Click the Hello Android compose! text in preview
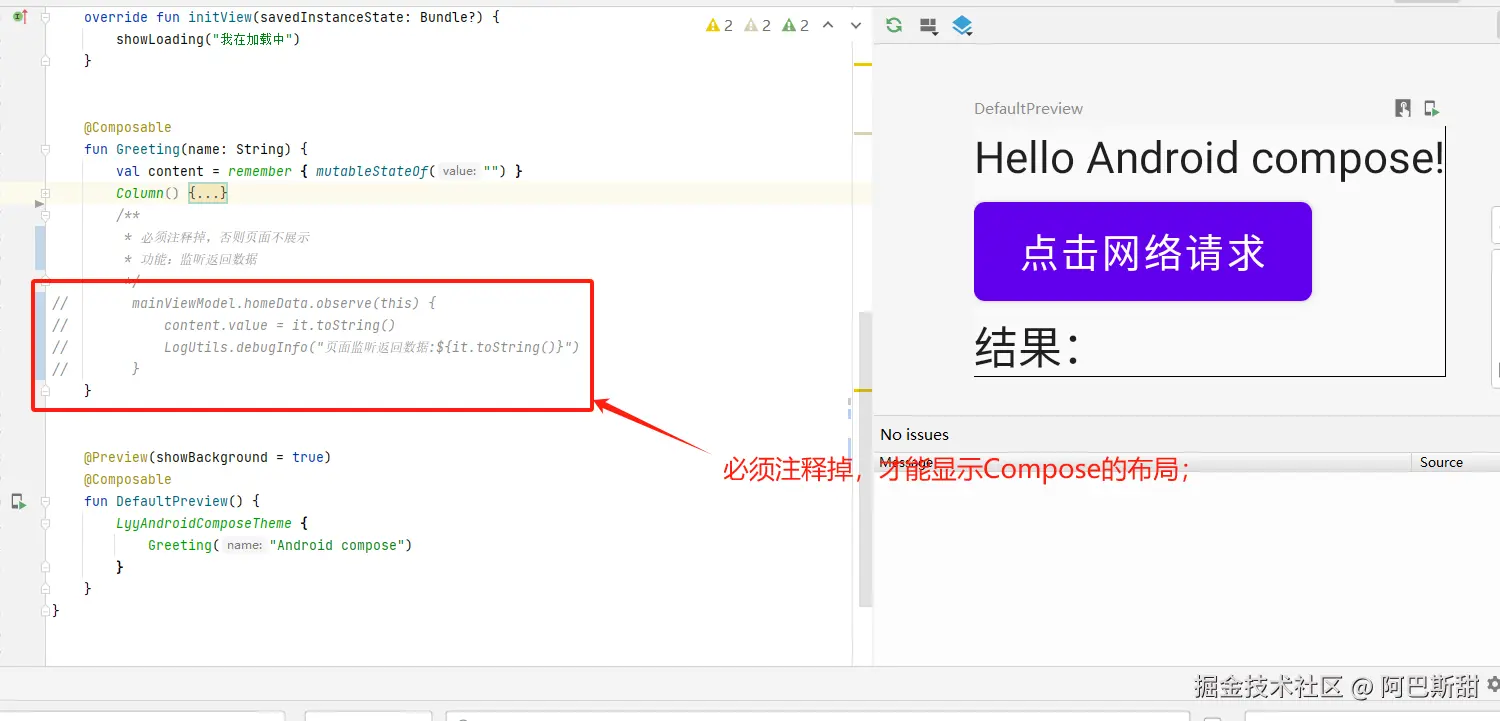Viewport: 1500px width, 721px height. (1209, 158)
